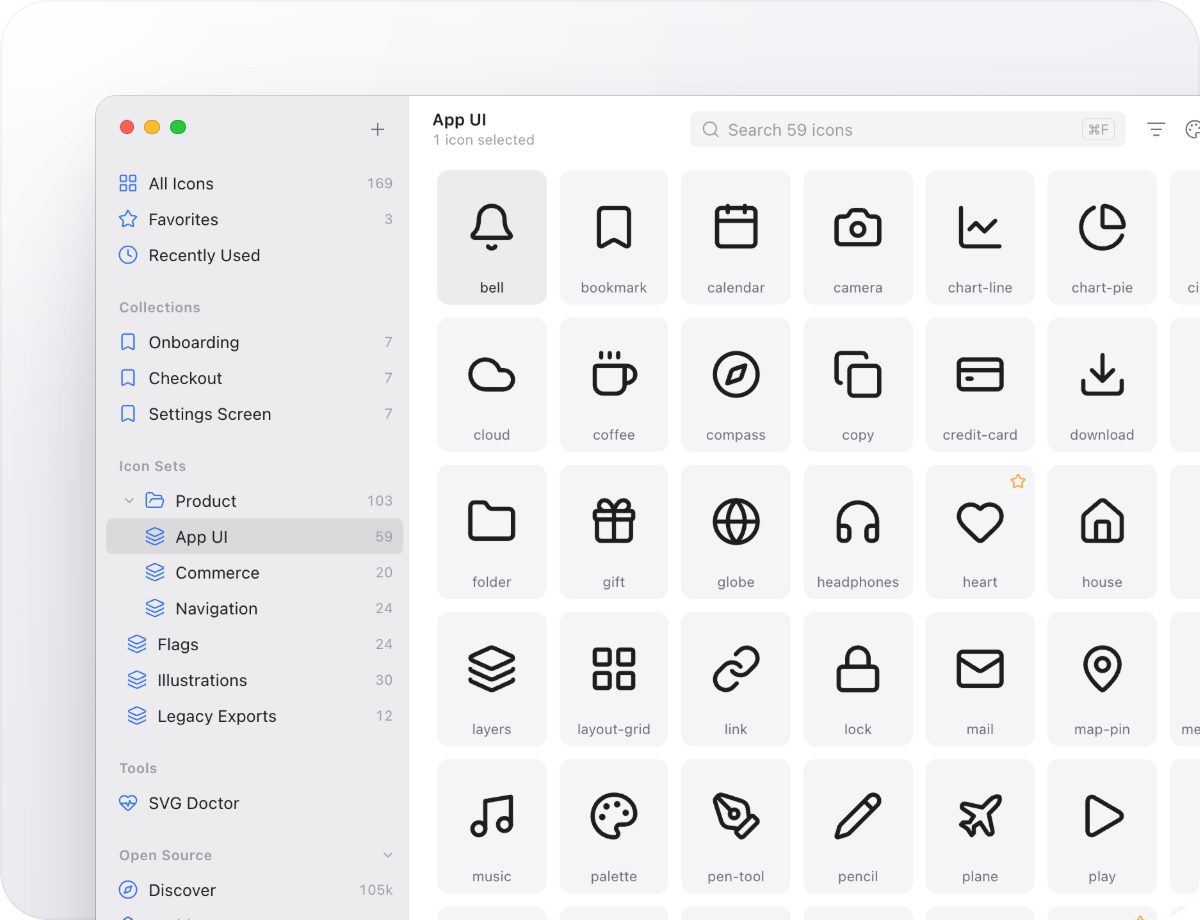Select the house icon tile
This screenshot has height=920, width=1200.
[1102, 531]
